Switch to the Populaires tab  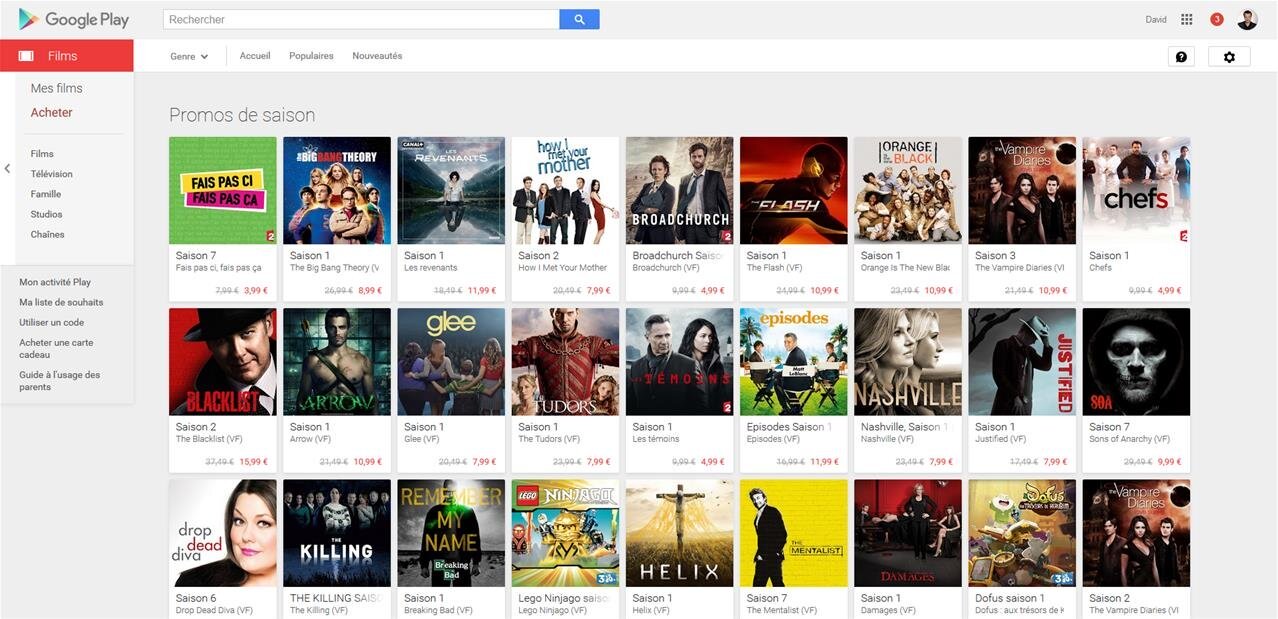click(311, 56)
